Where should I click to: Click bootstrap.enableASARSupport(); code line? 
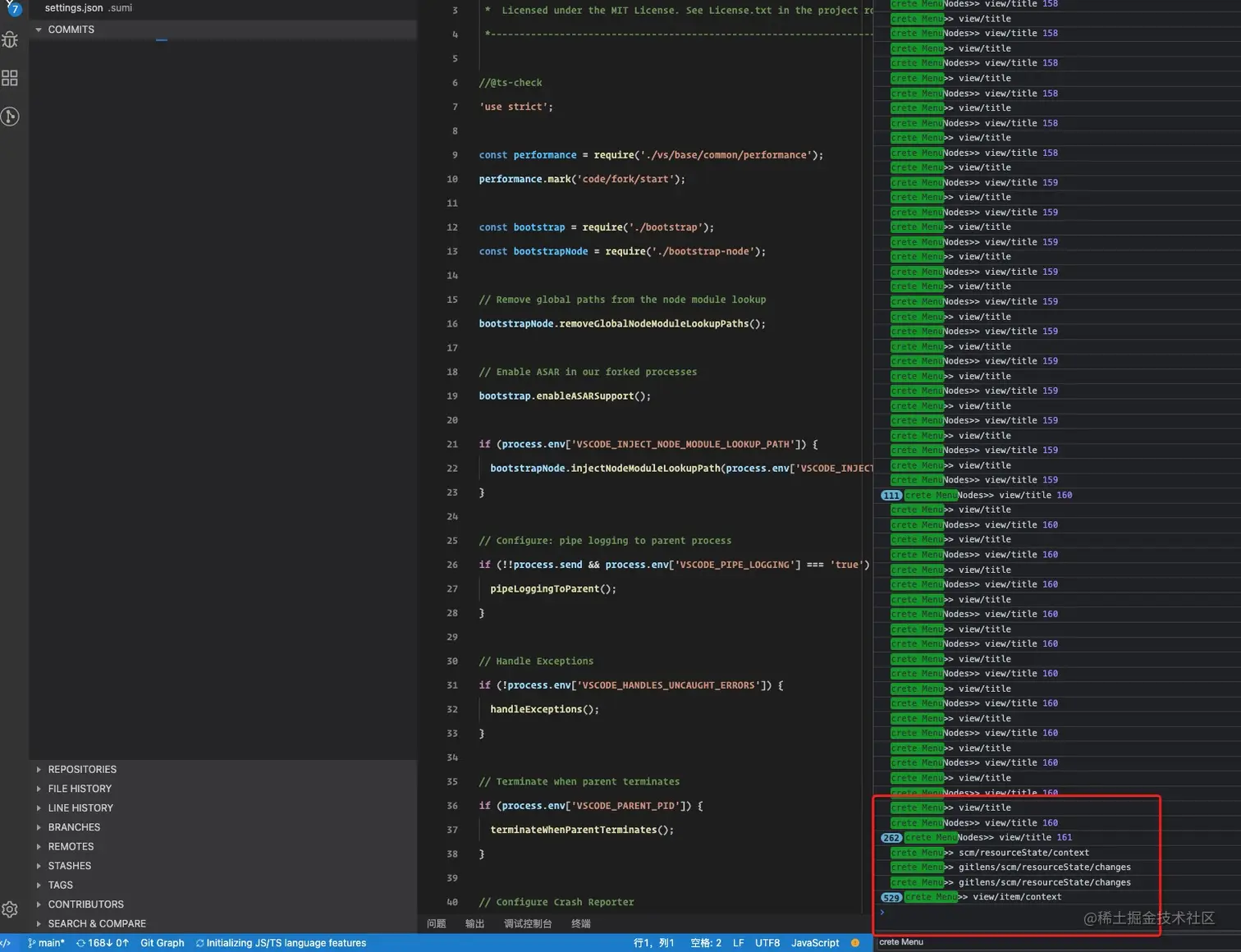[x=565, y=396]
